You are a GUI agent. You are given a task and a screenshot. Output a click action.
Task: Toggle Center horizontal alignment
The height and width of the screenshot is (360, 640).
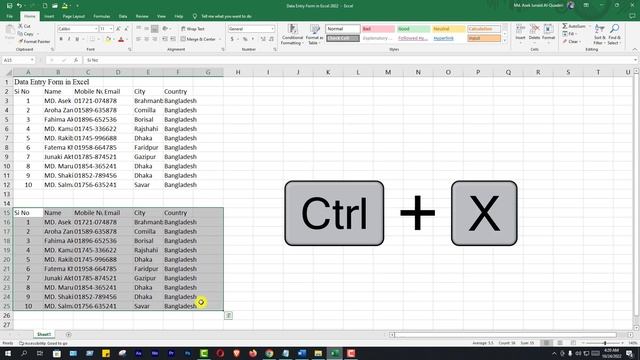(147, 39)
